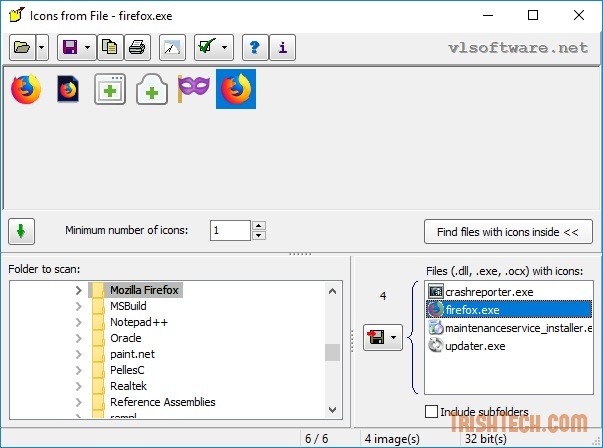Click the minimum number of icons field

[230, 230]
